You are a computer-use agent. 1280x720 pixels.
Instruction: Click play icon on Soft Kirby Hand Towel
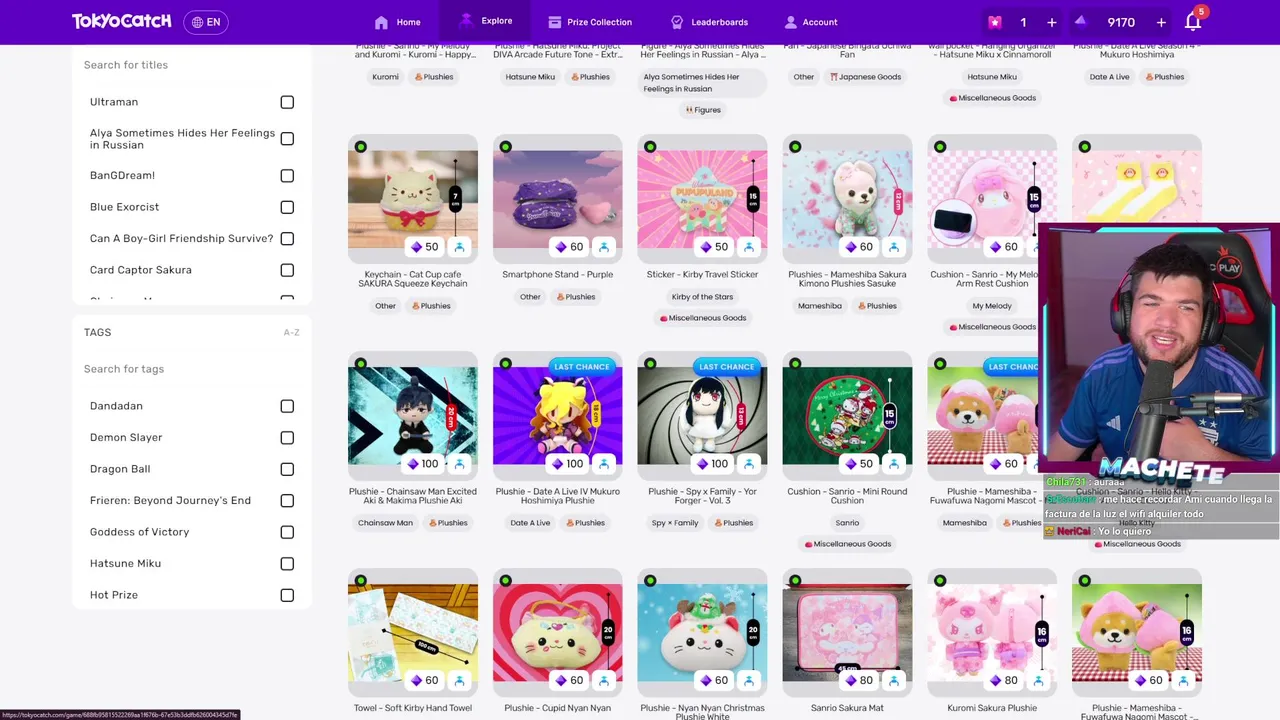click(x=459, y=680)
